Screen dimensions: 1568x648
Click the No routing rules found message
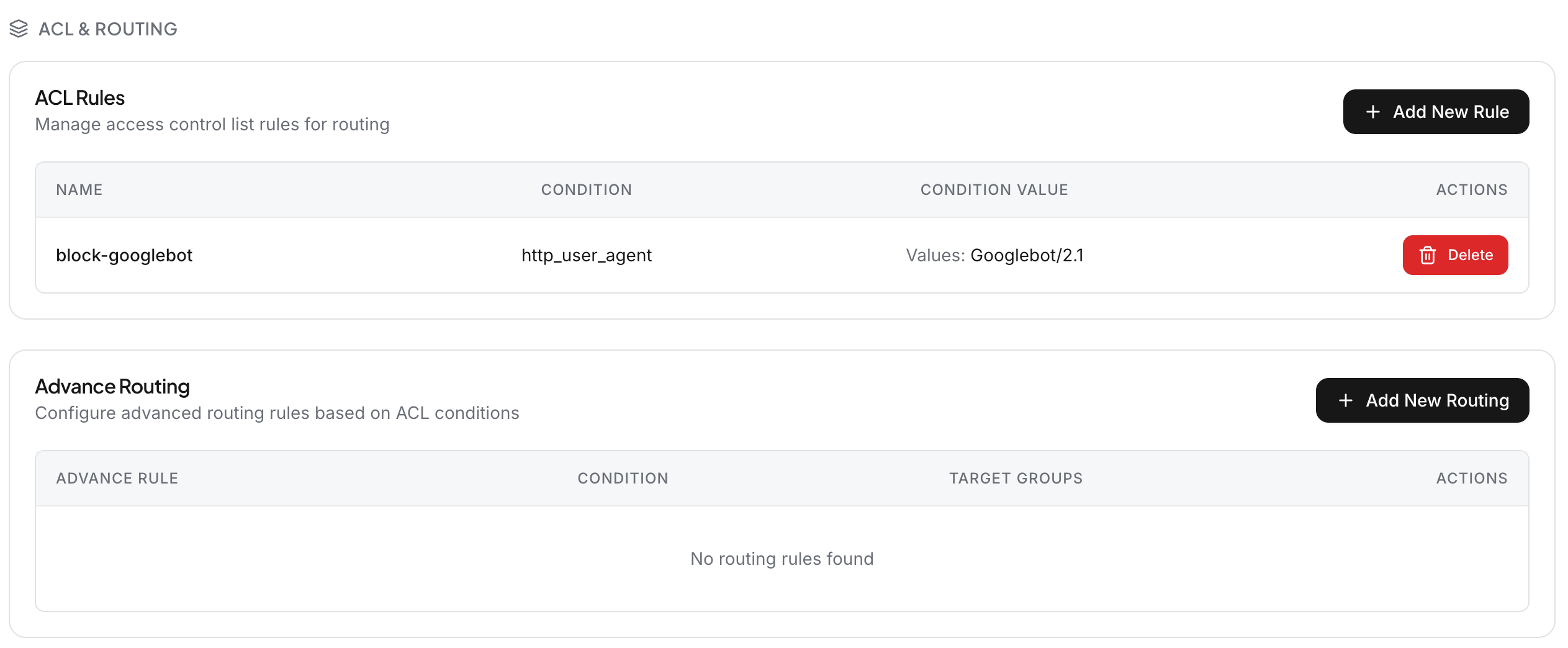click(782, 559)
